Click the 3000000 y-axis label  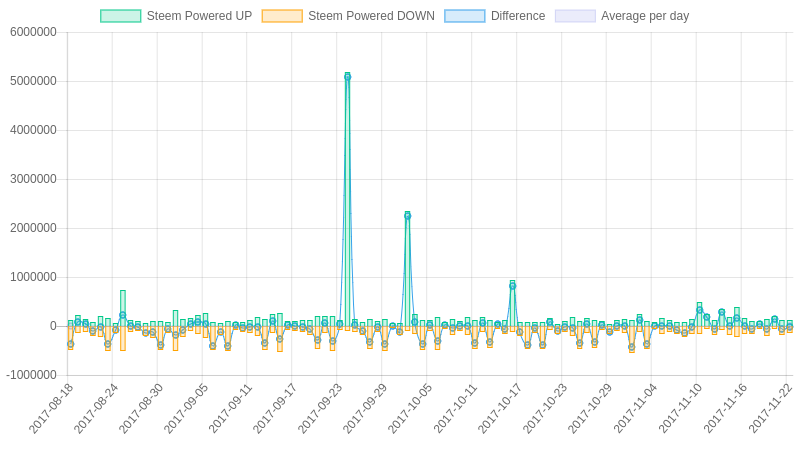33,179
